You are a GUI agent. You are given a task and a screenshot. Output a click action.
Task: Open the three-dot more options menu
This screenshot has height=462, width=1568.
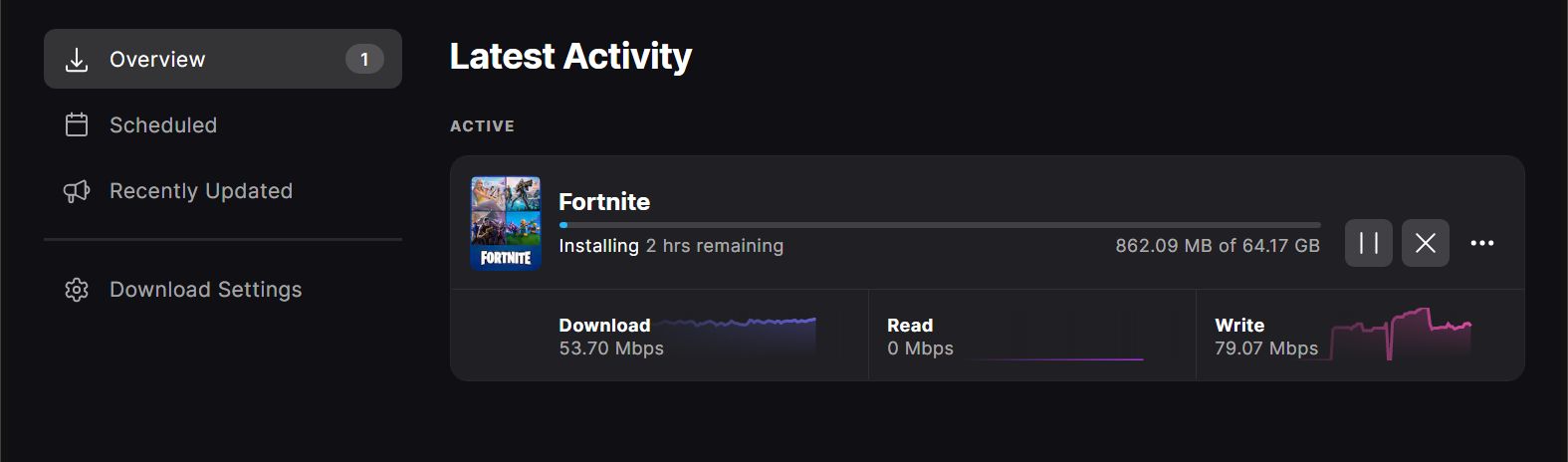click(1481, 243)
